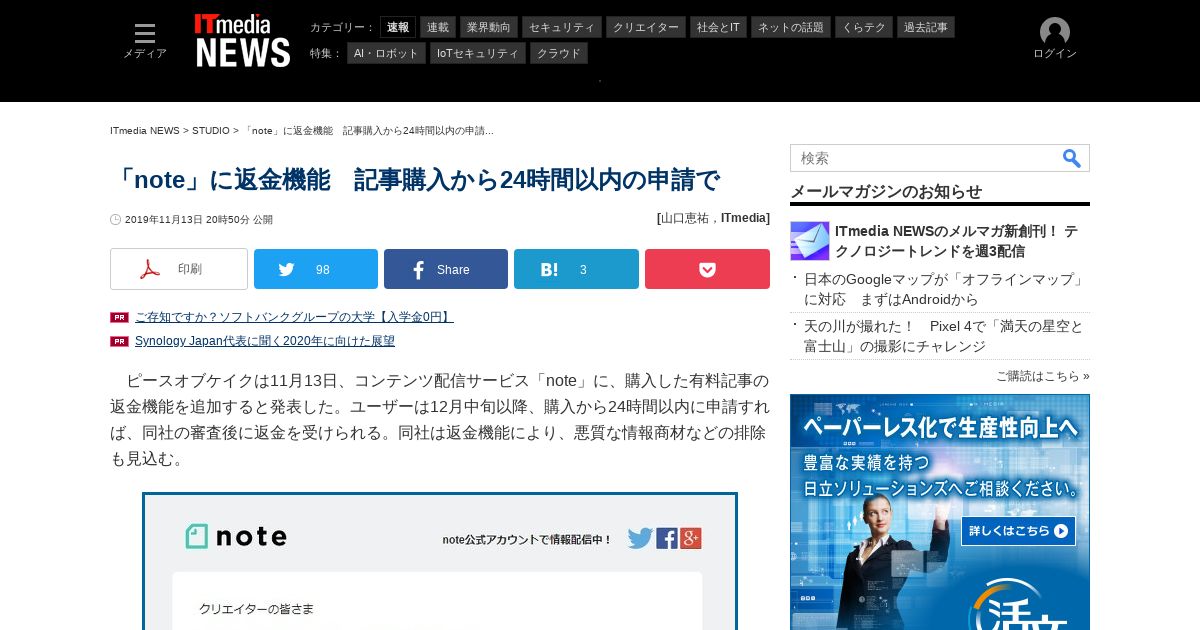Focus the 検索 search field
This screenshot has width=1200, height=630.
[x=925, y=158]
